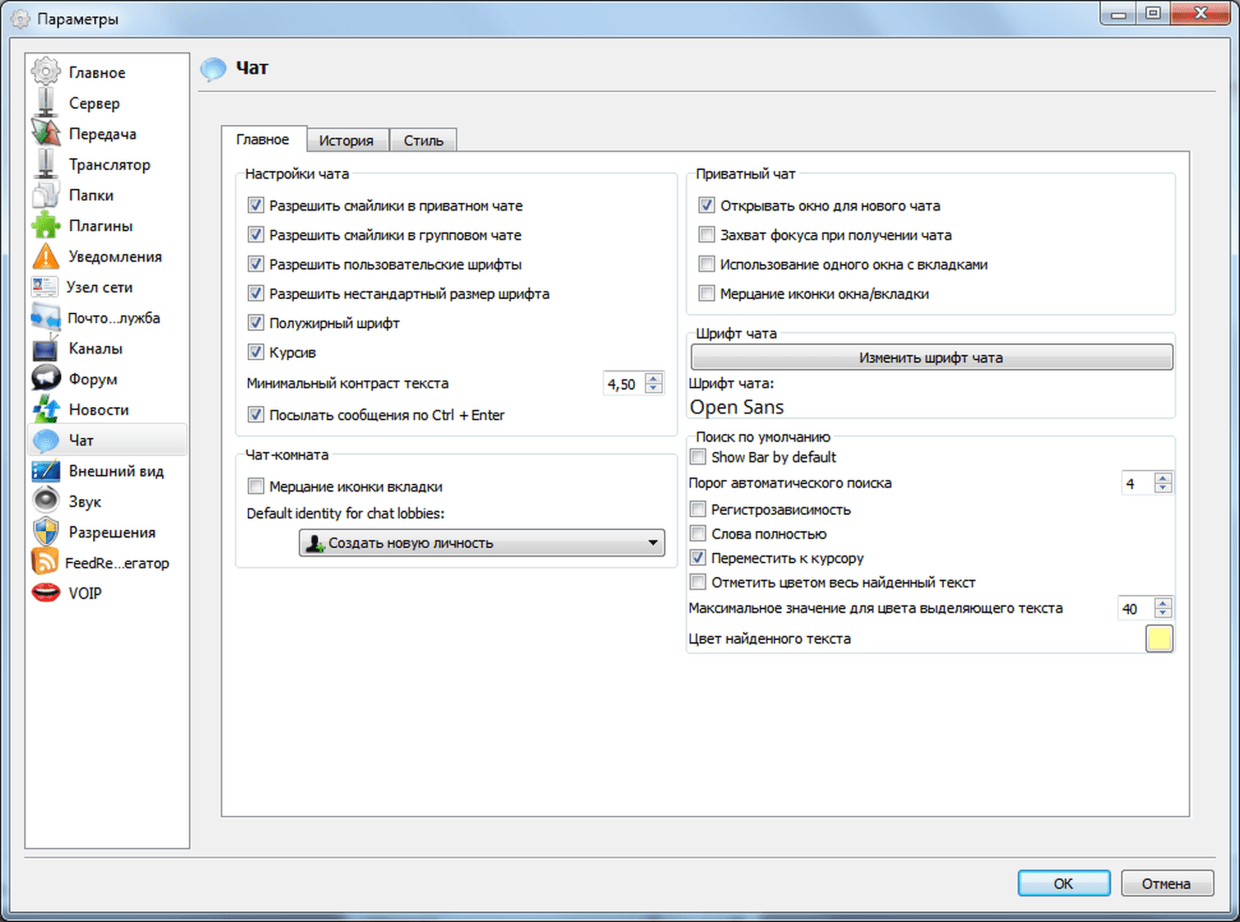Click the Уведомления warning icon
The height and width of the screenshot is (922, 1240).
coord(46,257)
